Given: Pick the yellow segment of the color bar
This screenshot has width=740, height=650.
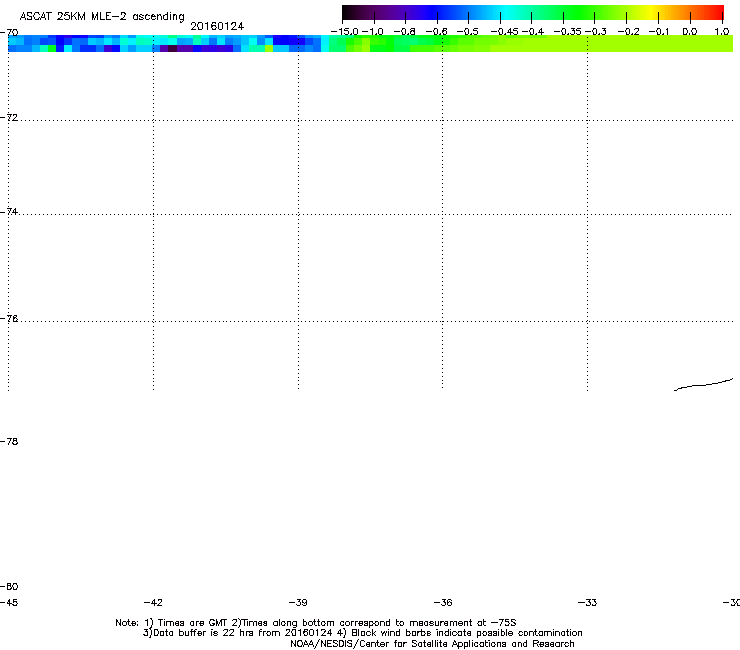Looking at the screenshot, I should pos(651,12).
